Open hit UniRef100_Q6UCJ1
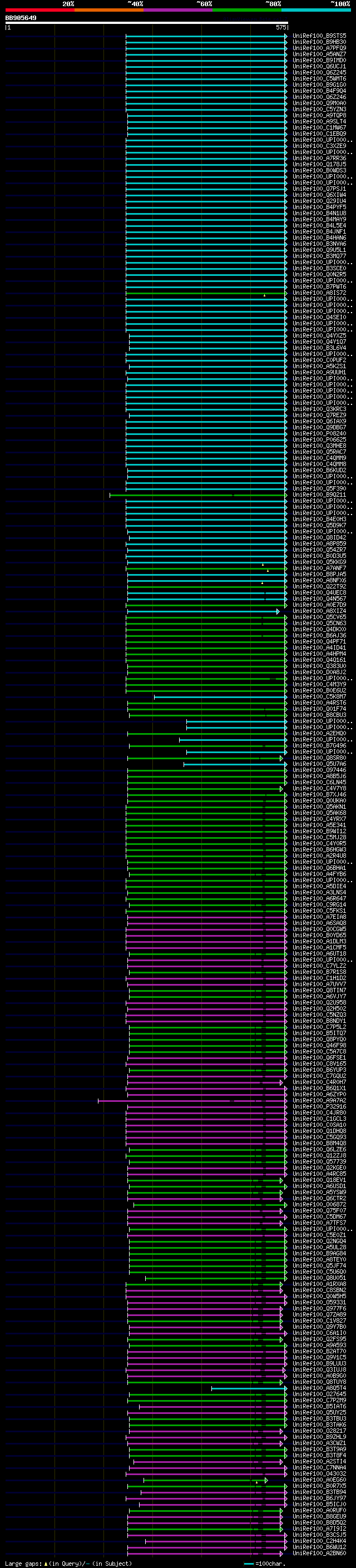The height and width of the screenshot is (1568, 356). [x=319, y=66]
